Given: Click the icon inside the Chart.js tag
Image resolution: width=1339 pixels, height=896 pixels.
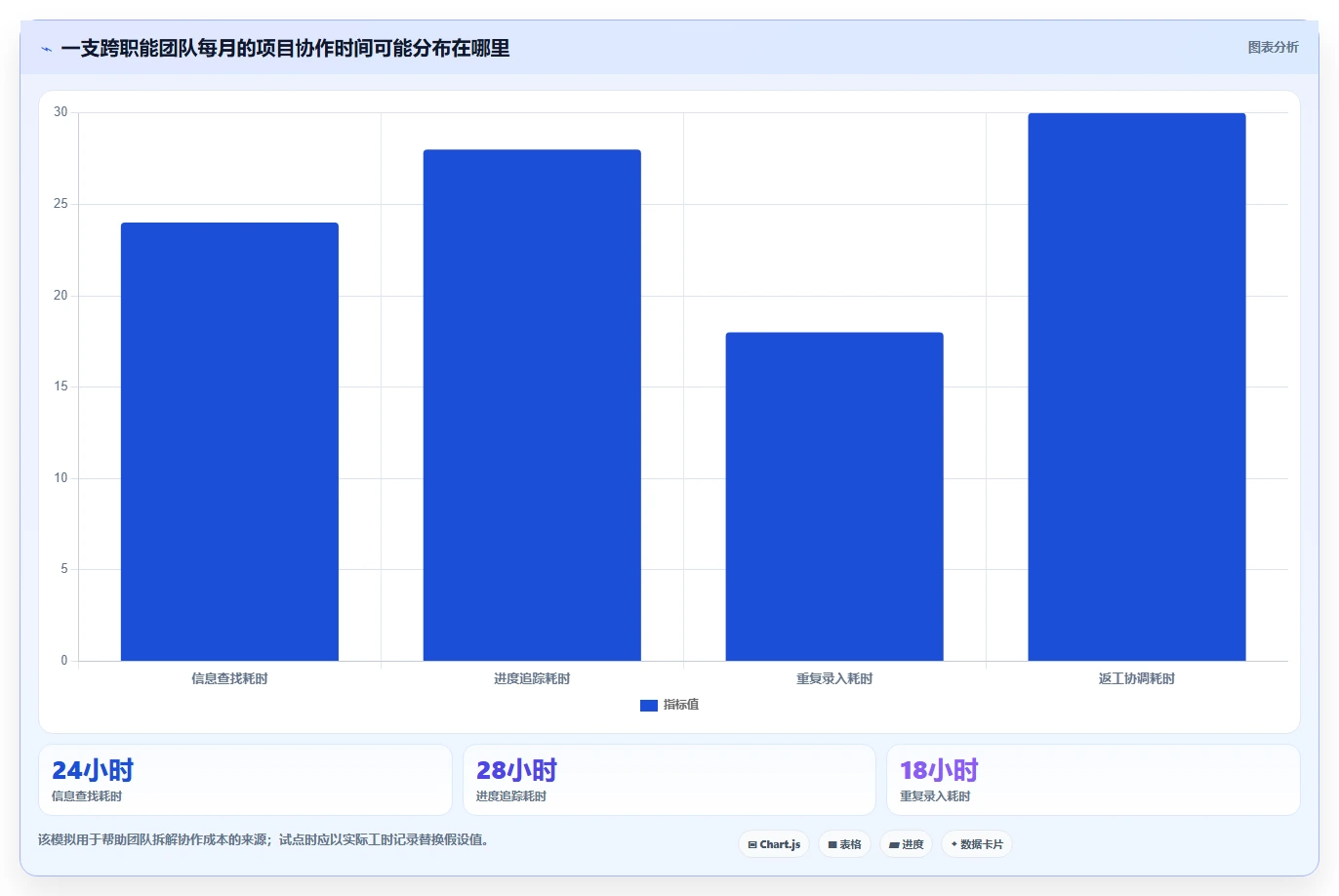Looking at the screenshot, I should [x=752, y=845].
